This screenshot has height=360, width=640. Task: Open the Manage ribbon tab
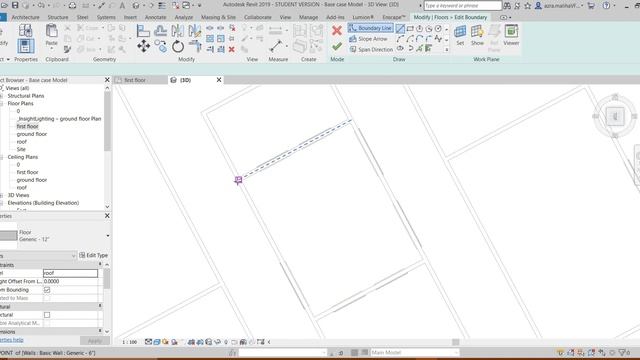tap(309, 17)
